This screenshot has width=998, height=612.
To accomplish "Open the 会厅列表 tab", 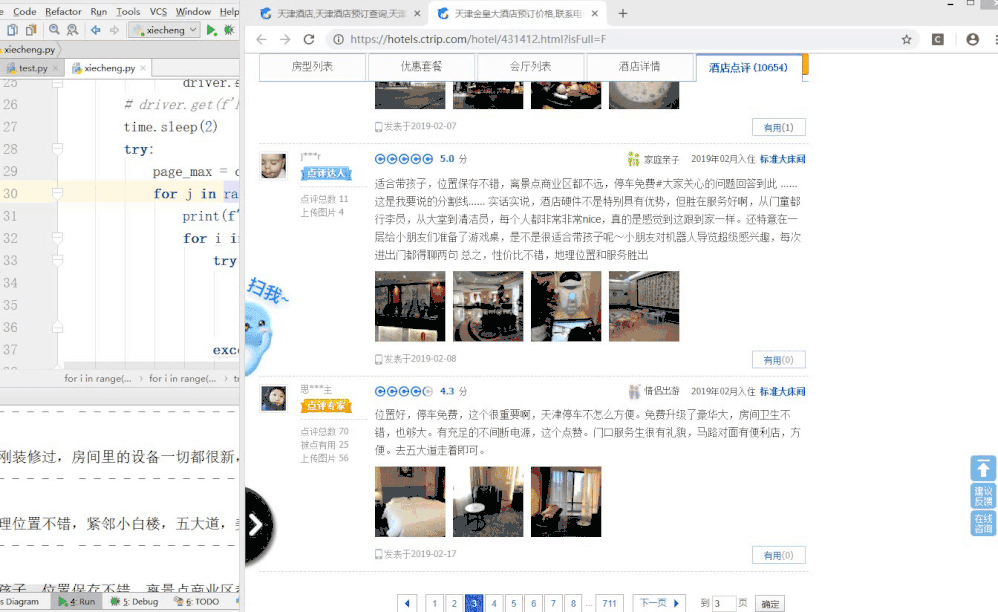I will click(x=530, y=67).
